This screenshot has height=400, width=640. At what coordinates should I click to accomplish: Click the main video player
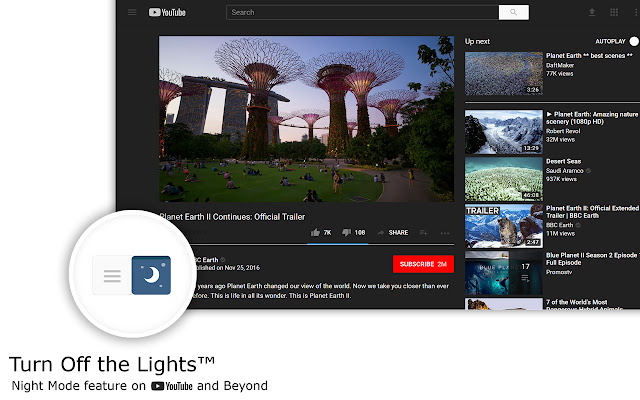coord(306,119)
